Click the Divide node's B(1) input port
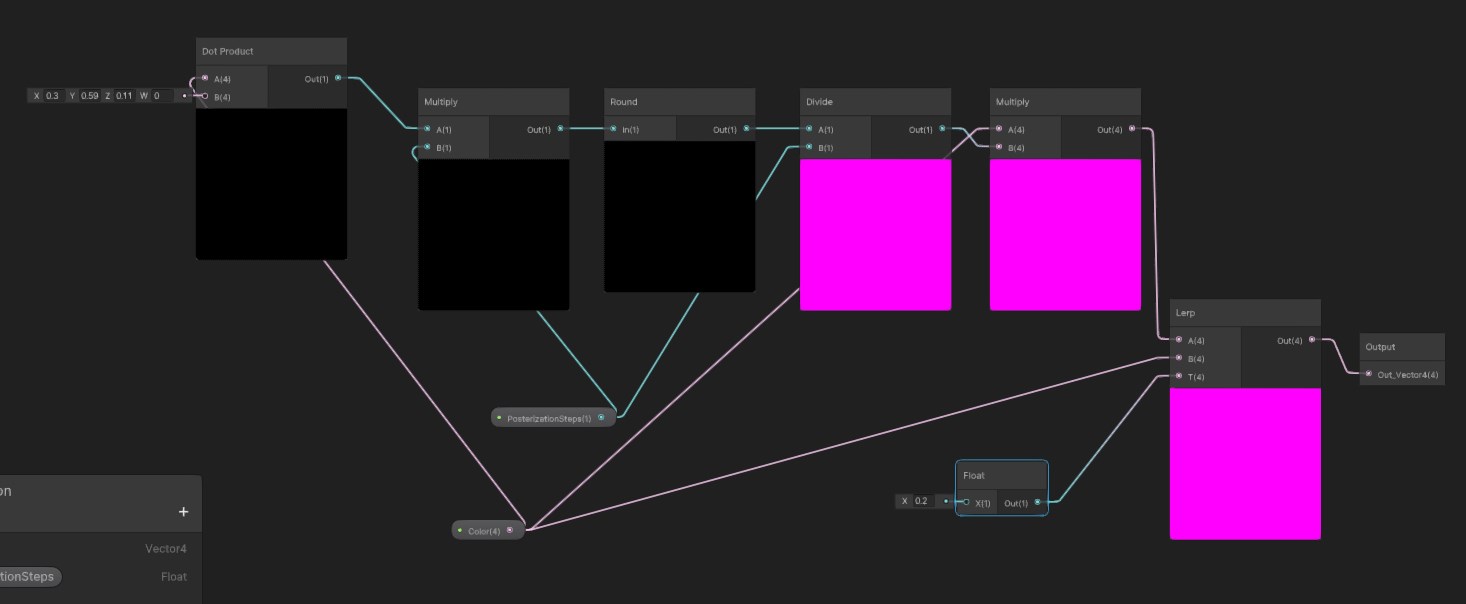Viewport: 1466px width, 604px height. [809, 147]
